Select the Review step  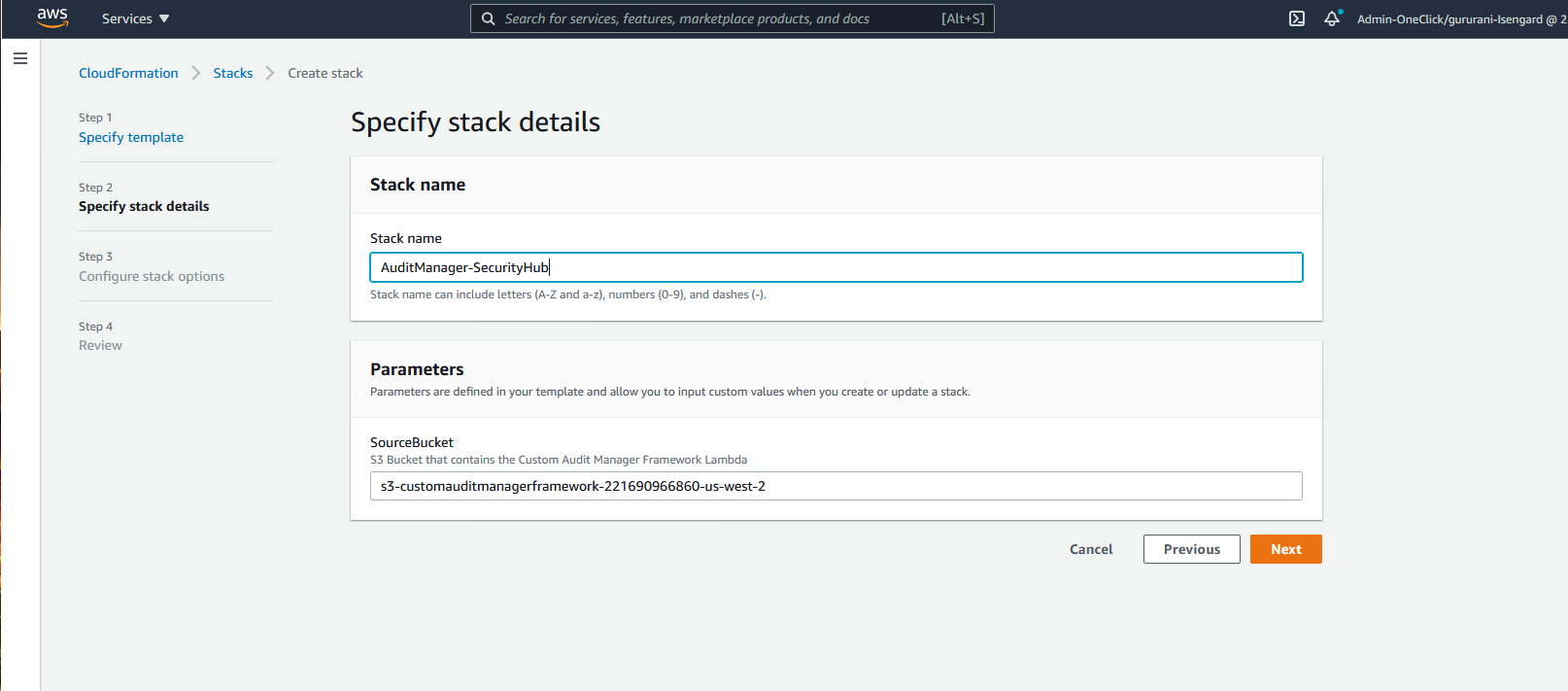[x=100, y=345]
